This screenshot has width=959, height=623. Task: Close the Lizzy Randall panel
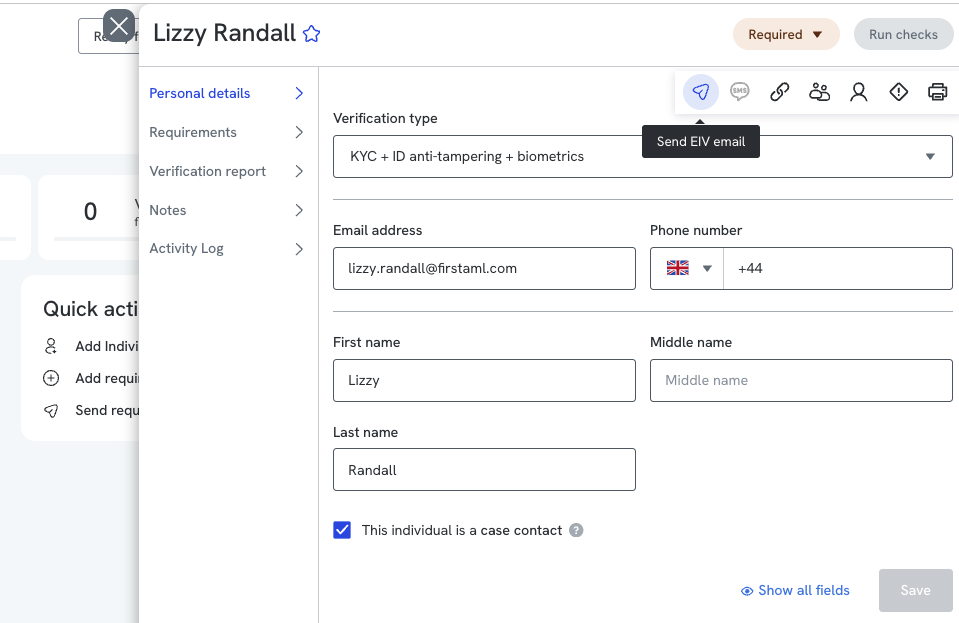(x=119, y=26)
